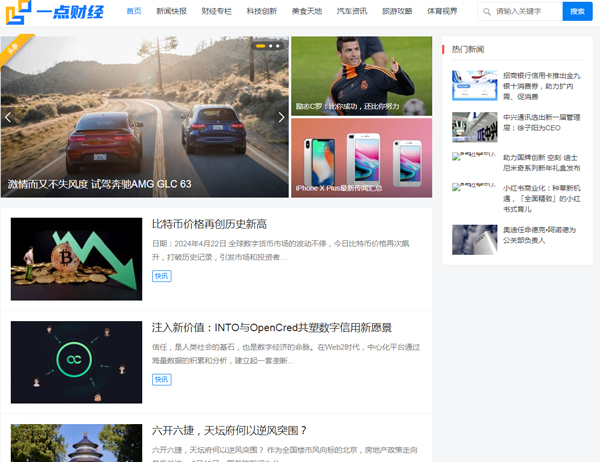Select the third carousel indicator dot
This screenshot has width=600, height=462.
(278, 46)
